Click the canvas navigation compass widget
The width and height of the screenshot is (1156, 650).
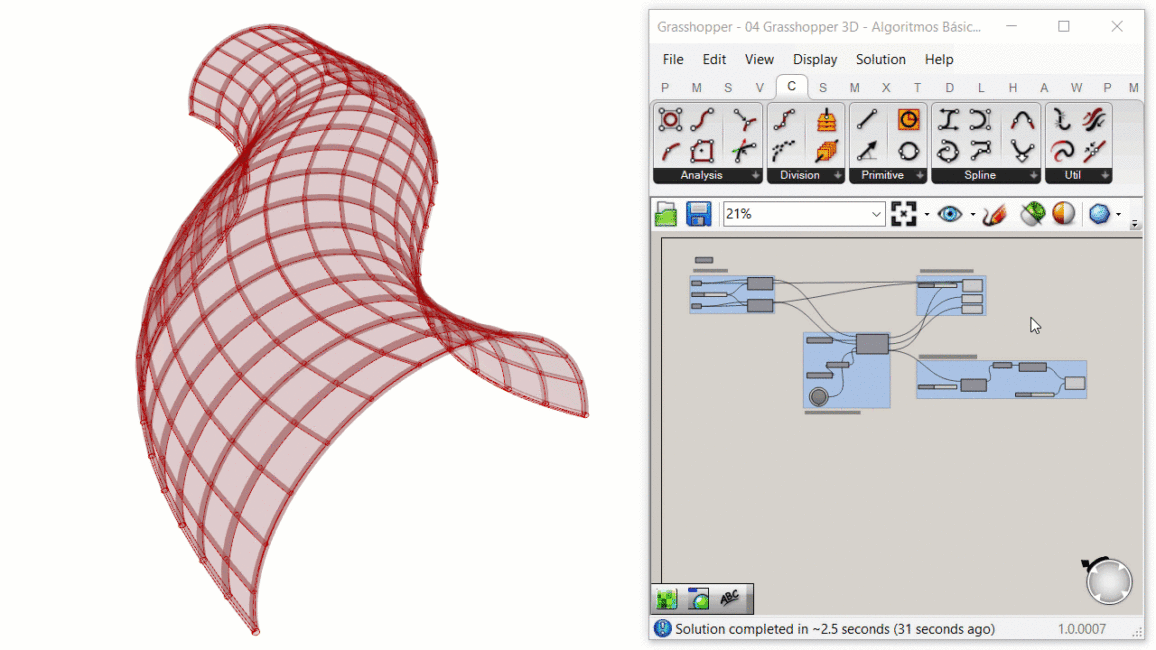[1108, 581]
